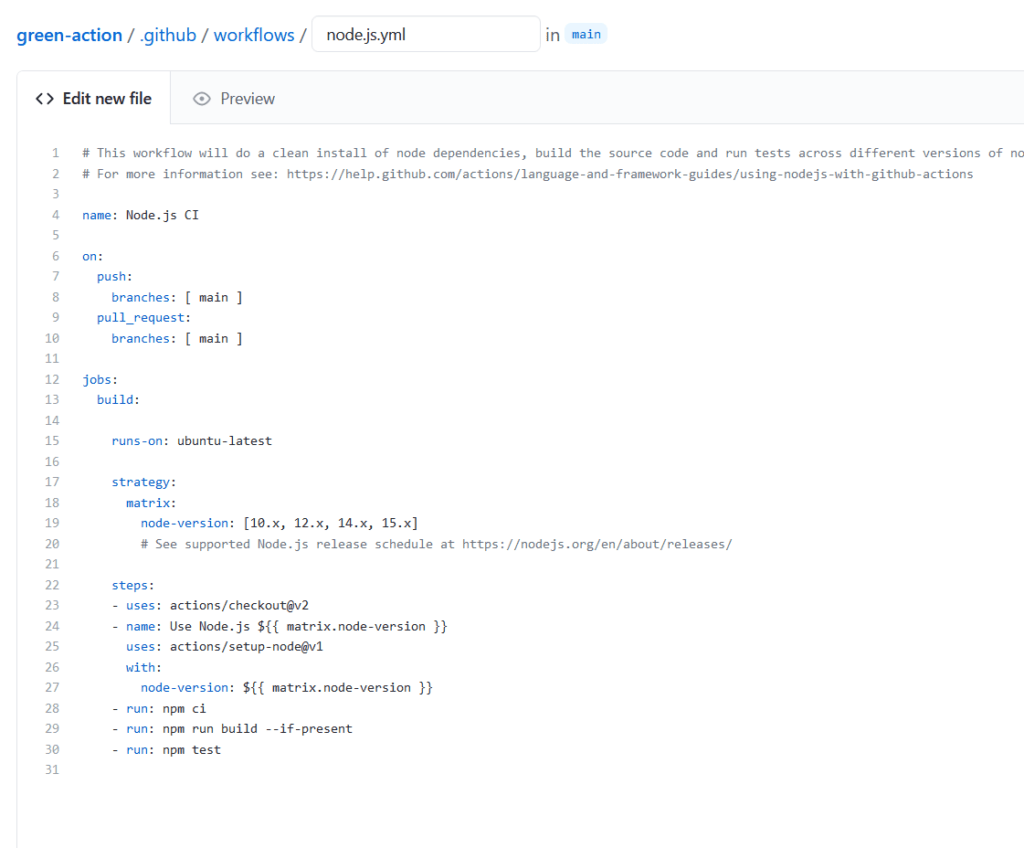Go to the .github folder breadcrumb

point(167,35)
